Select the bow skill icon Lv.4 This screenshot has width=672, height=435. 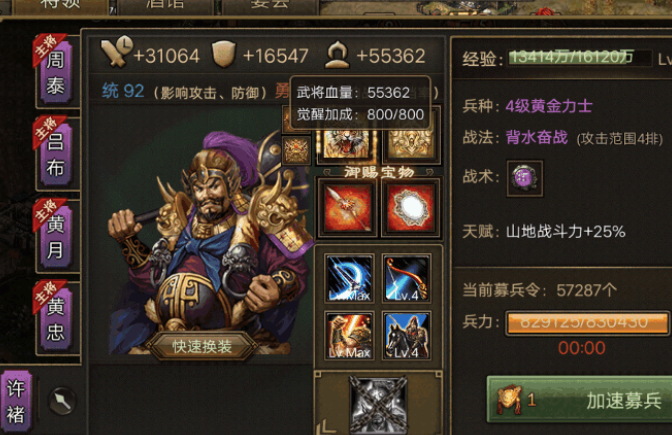point(406,279)
